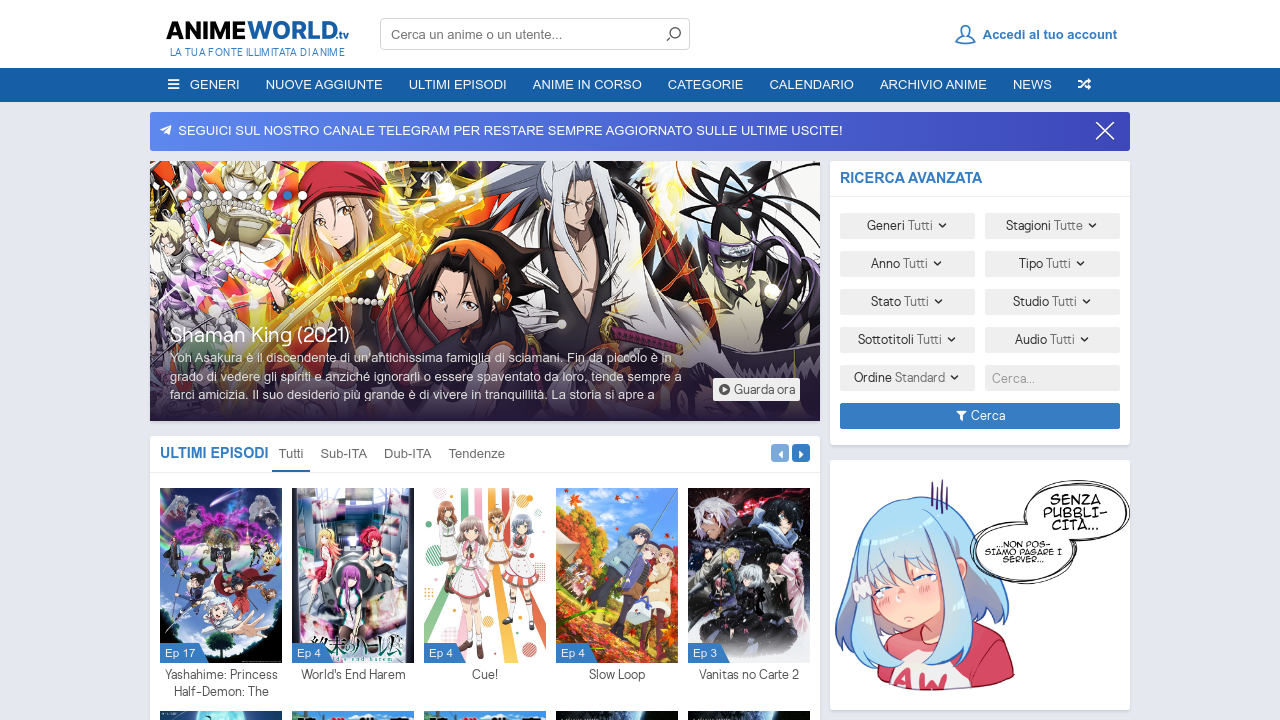Open Nuove Aggiunte menu item
The height and width of the screenshot is (720, 1280).
(324, 85)
